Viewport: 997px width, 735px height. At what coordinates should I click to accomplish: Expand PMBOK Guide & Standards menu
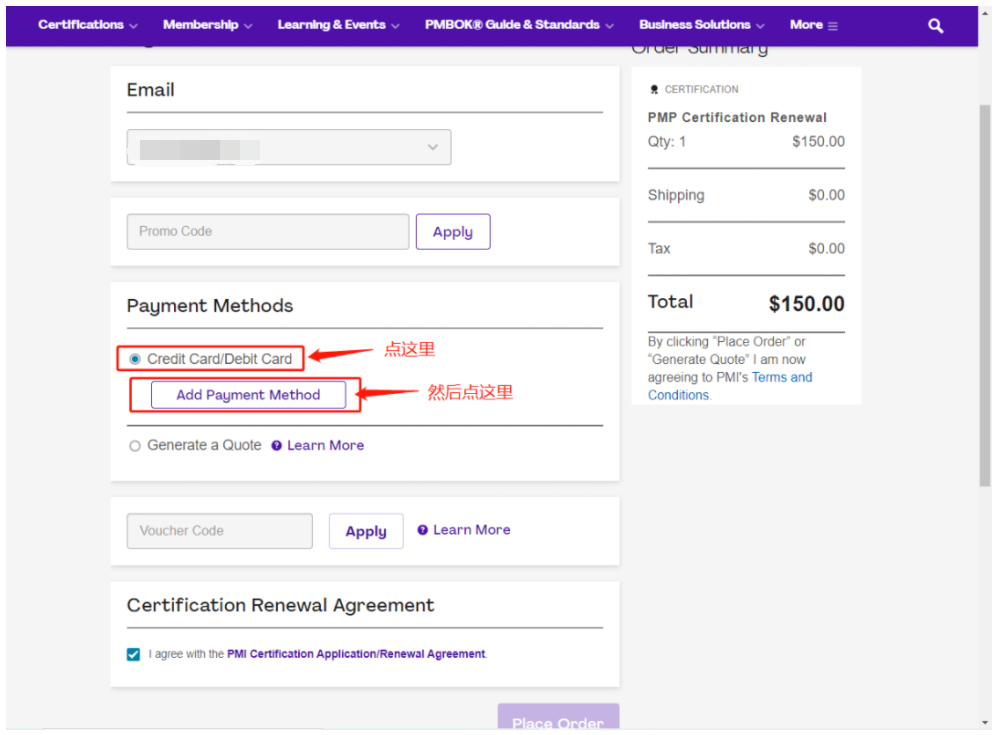coord(519,25)
